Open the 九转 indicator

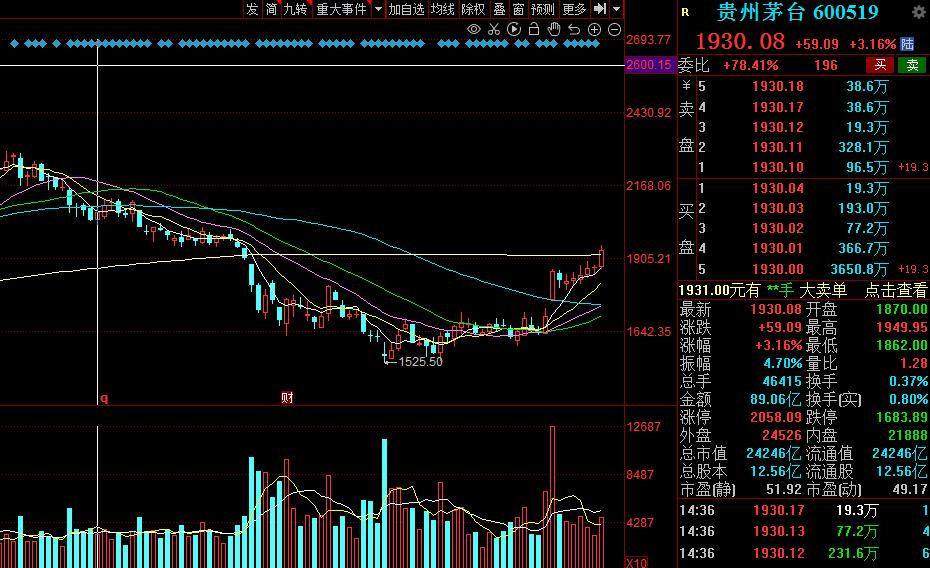[x=295, y=9]
